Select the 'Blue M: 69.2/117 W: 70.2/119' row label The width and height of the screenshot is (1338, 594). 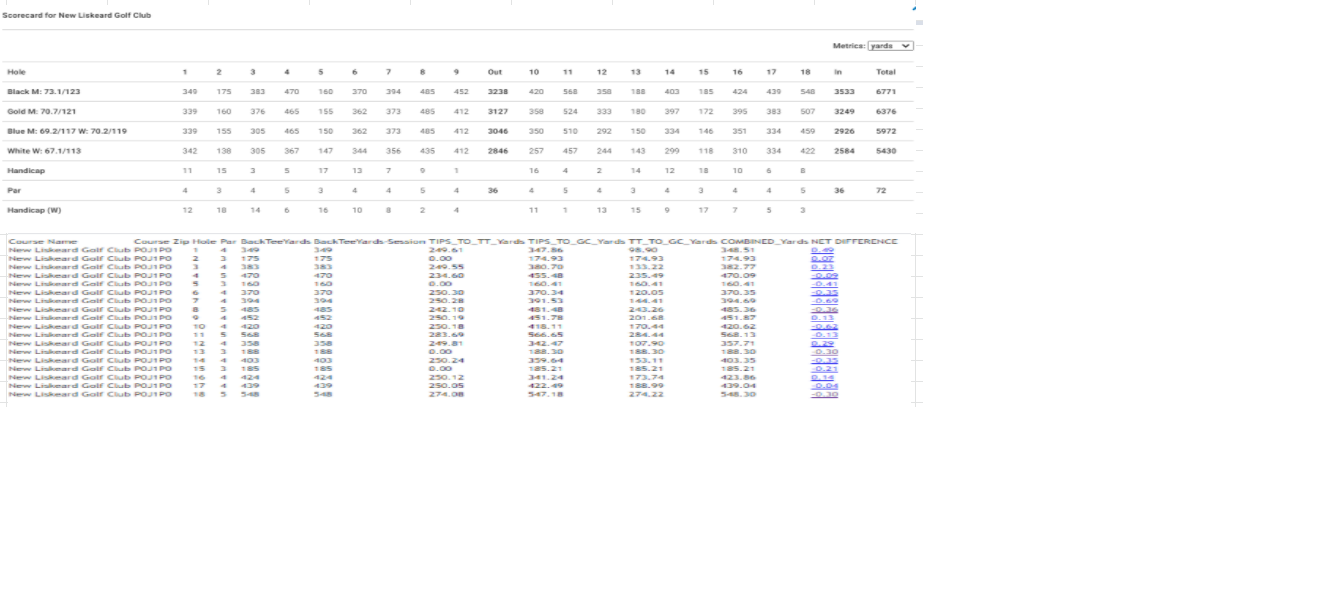(67, 131)
